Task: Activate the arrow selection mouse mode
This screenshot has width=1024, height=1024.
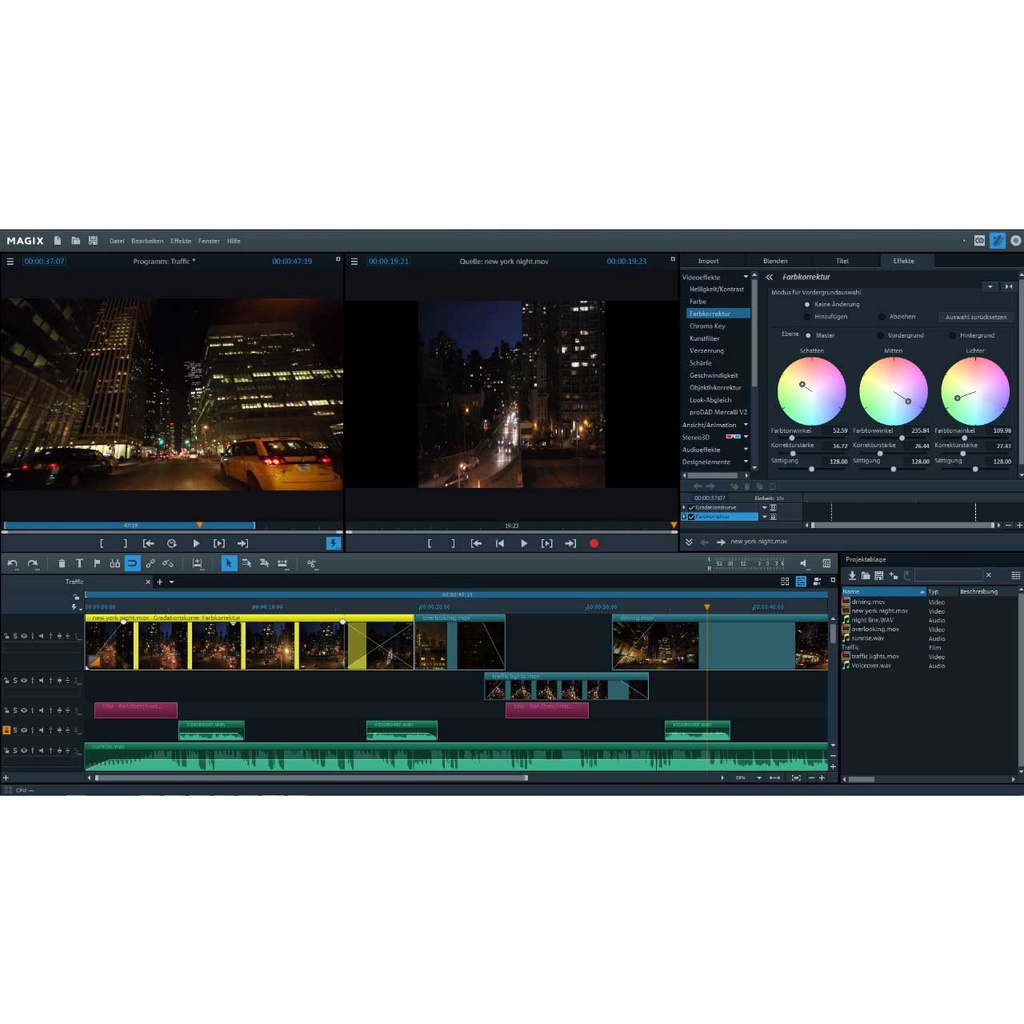Action: click(x=229, y=564)
